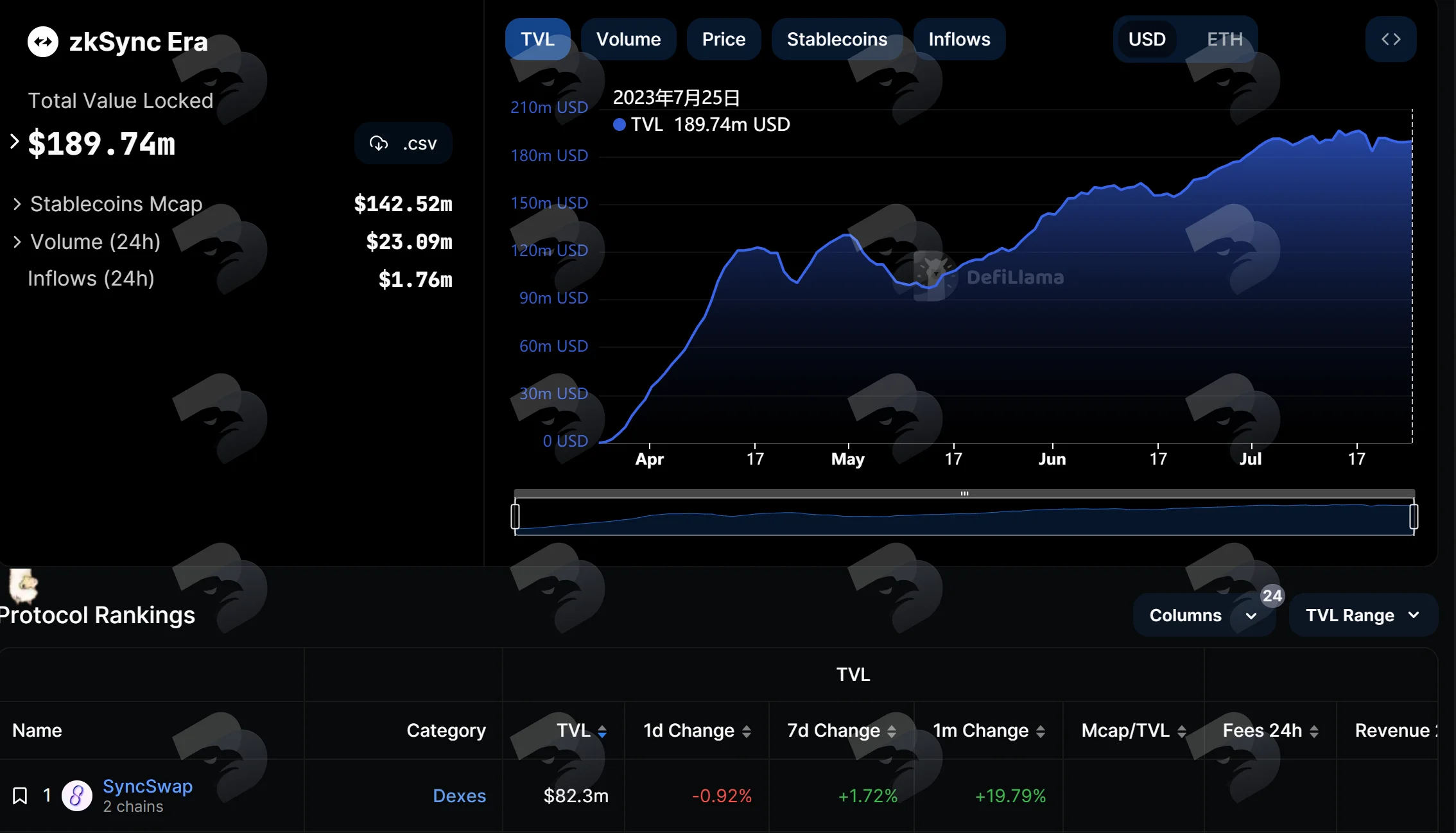This screenshot has width=1456, height=833.
Task: Click the SyncSwap 7d change +1.72%
Action: coord(868,796)
